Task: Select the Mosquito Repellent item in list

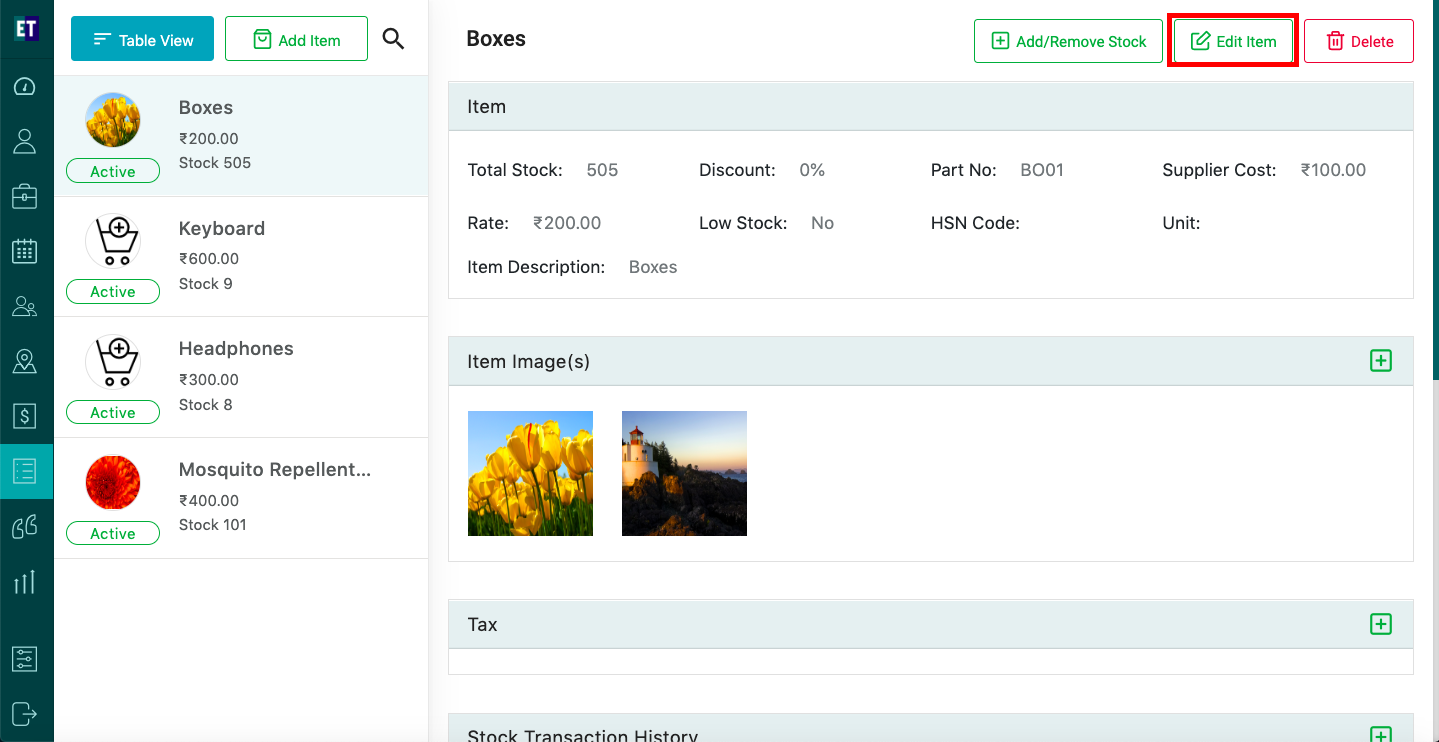Action: [275, 469]
